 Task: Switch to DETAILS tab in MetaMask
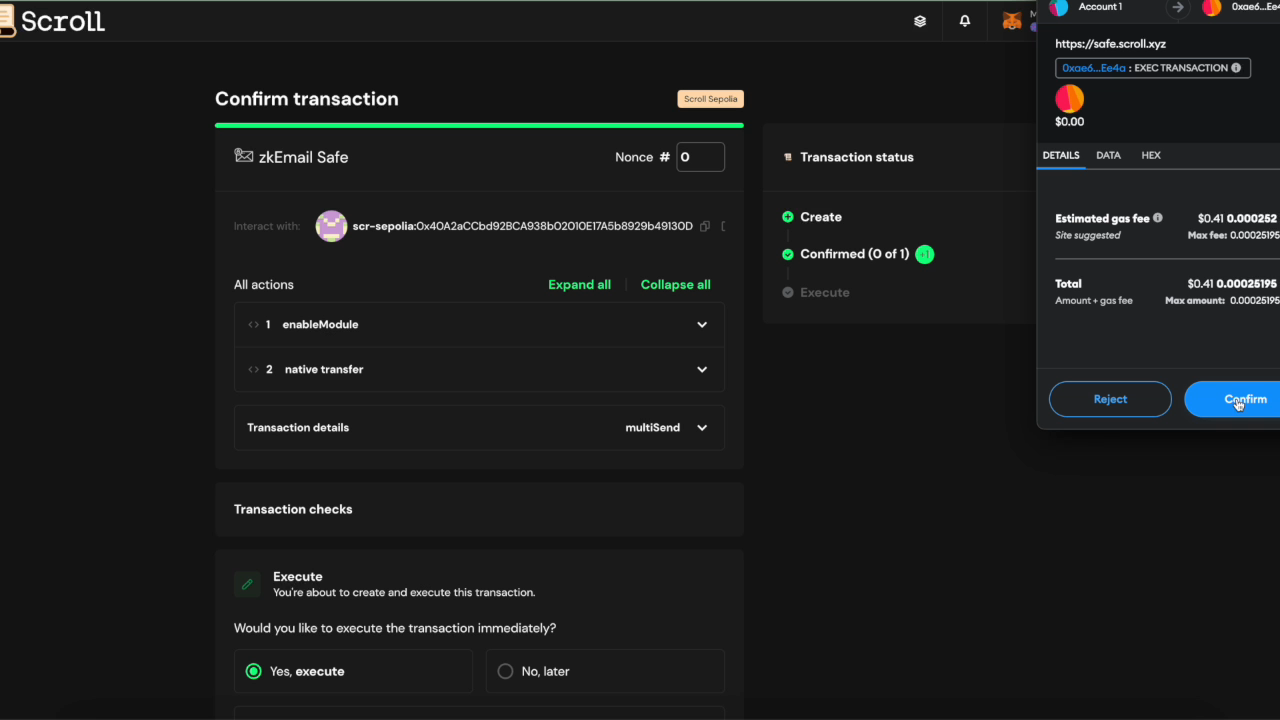(1061, 156)
